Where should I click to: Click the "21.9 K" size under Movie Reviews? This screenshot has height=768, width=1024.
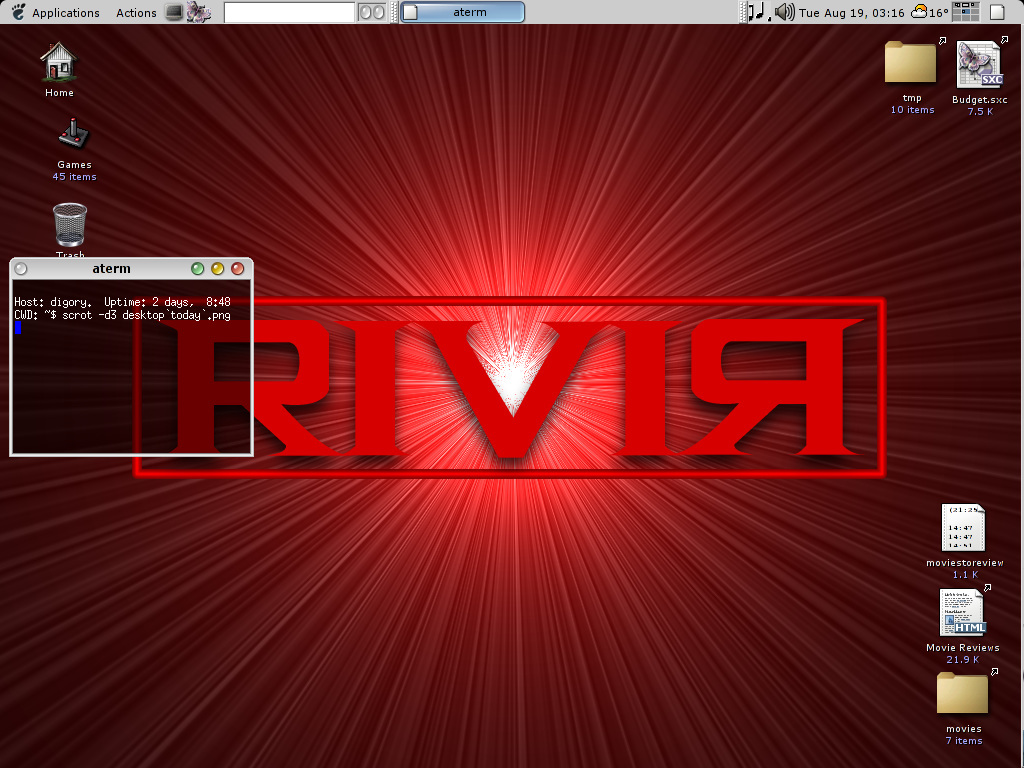coord(963,660)
